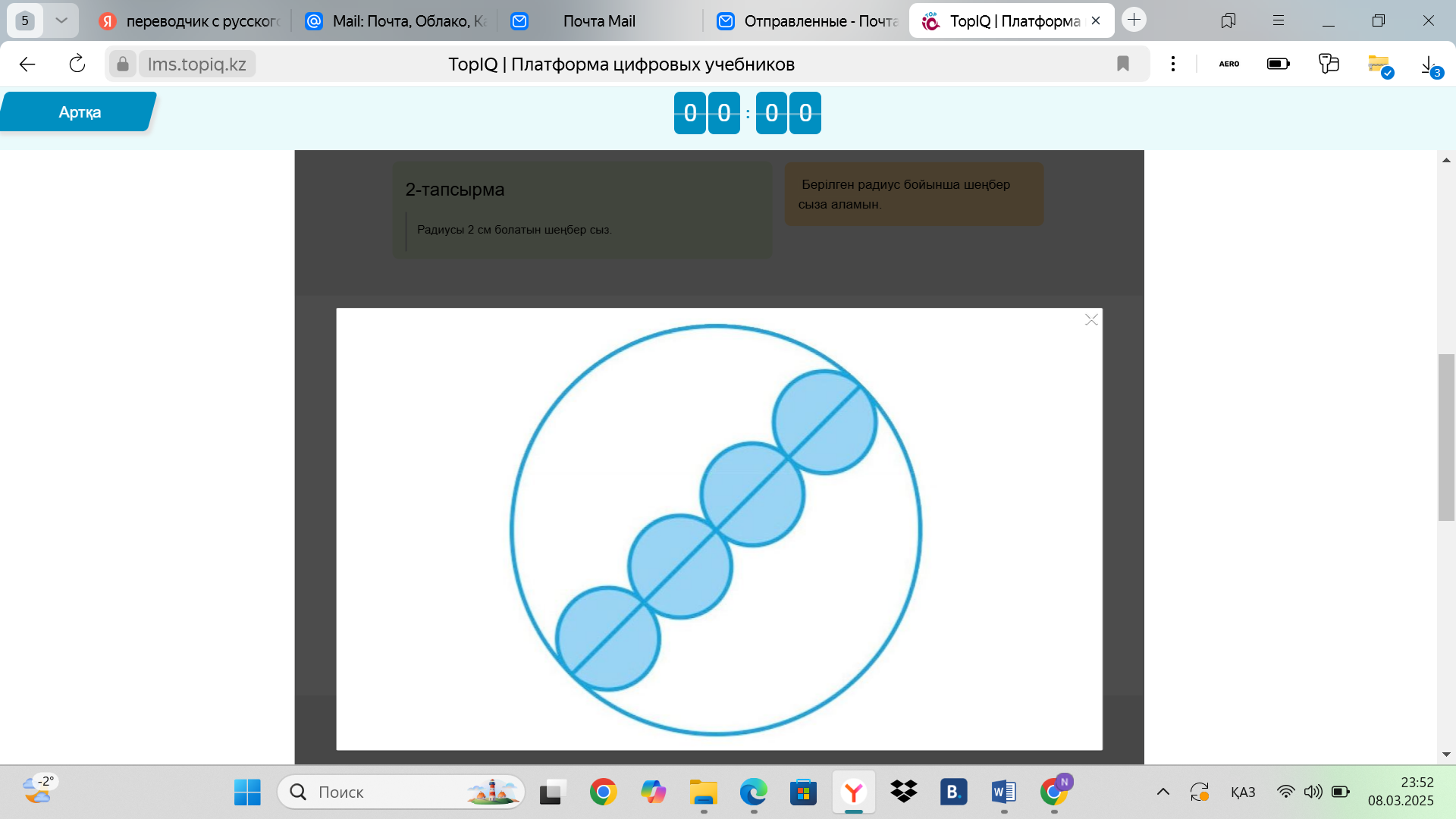This screenshot has height=819, width=1456.
Task: Click page vertical scrollbar thumb
Action: tap(1446, 437)
